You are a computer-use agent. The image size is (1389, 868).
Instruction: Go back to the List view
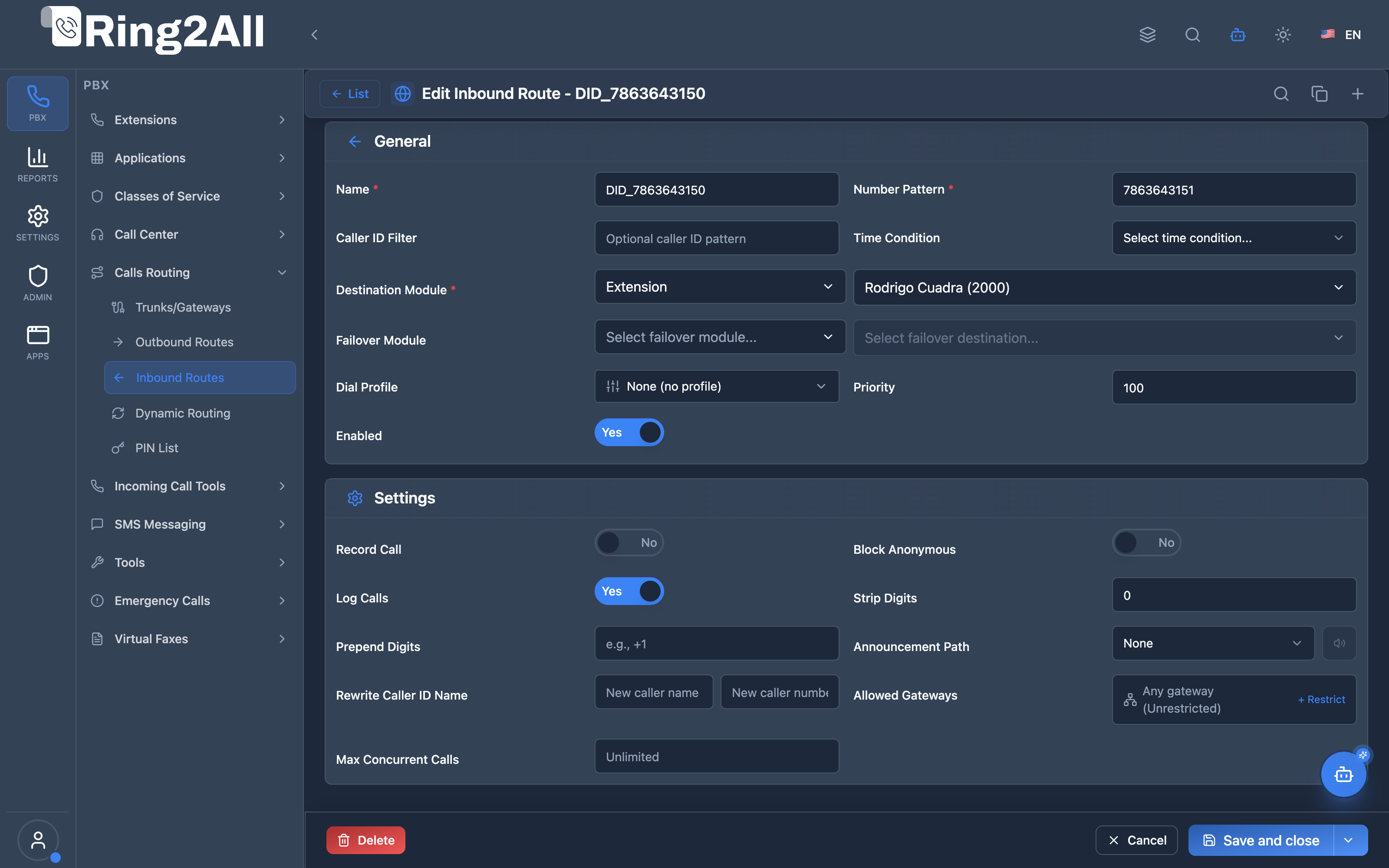349,94
